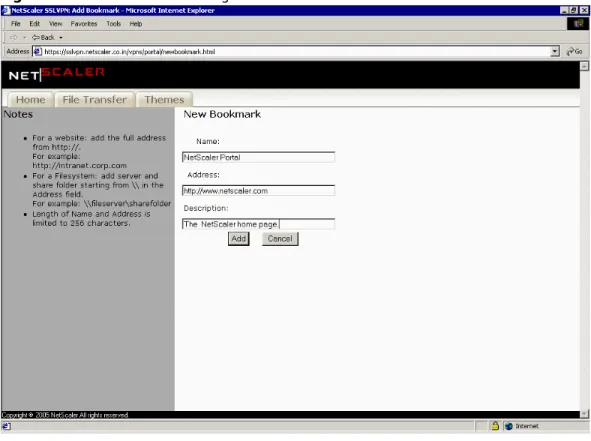Click the Add button

coord(239,239)
